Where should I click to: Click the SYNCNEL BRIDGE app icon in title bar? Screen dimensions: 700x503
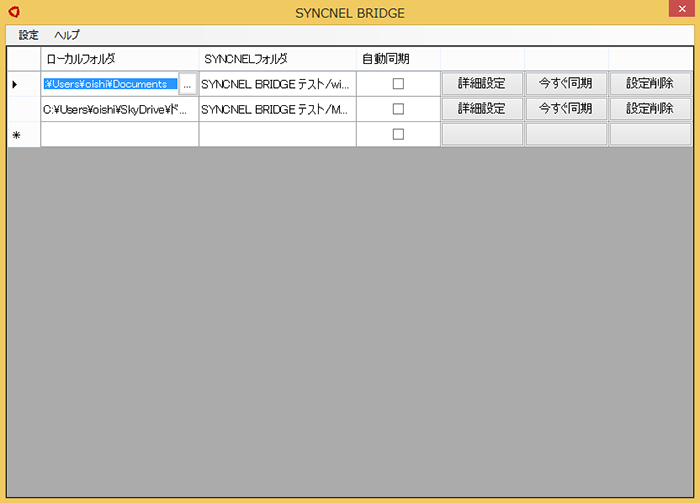pyautogui.click(x=14, y=12)
